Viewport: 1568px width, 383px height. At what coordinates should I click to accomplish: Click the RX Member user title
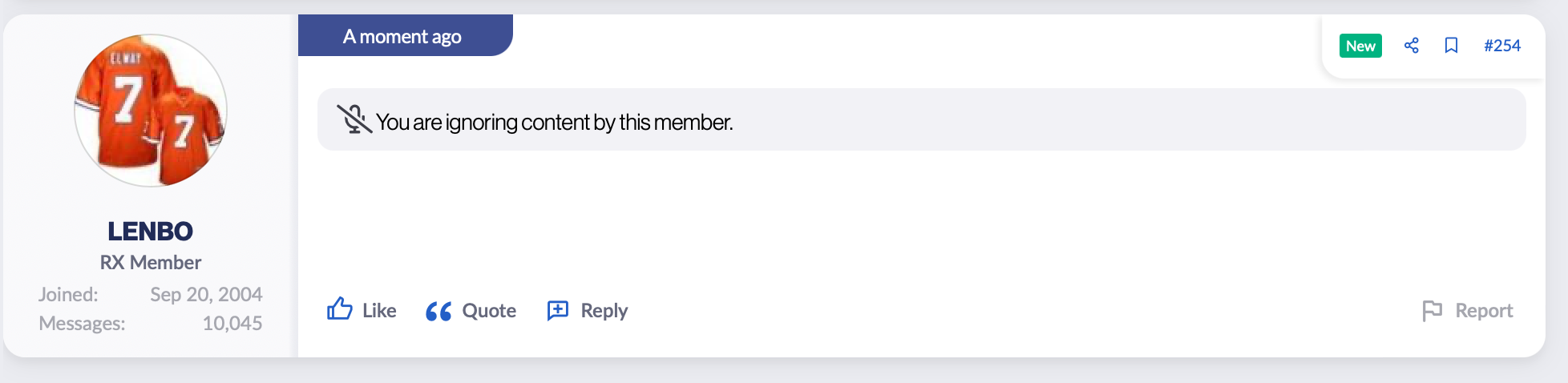click(x=151, y=263)
